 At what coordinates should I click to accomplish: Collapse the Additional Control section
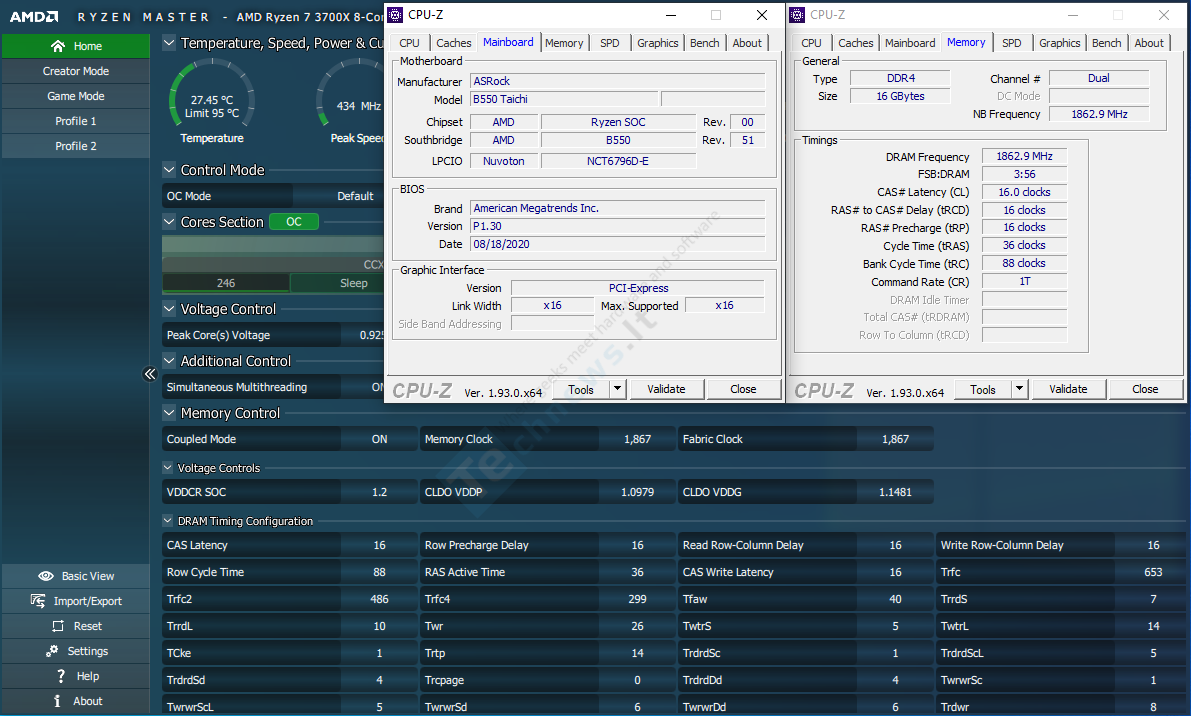click(169, 361)
